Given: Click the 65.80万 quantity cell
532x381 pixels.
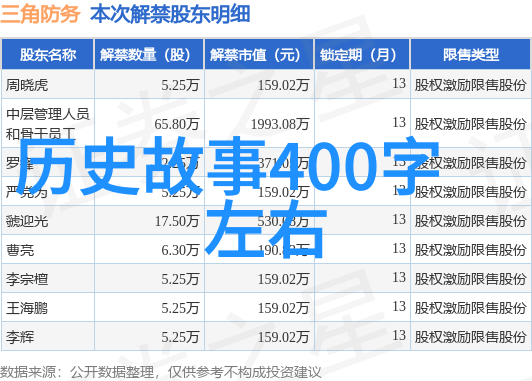Looking at the screenshot, I should [x=177, y=124].
